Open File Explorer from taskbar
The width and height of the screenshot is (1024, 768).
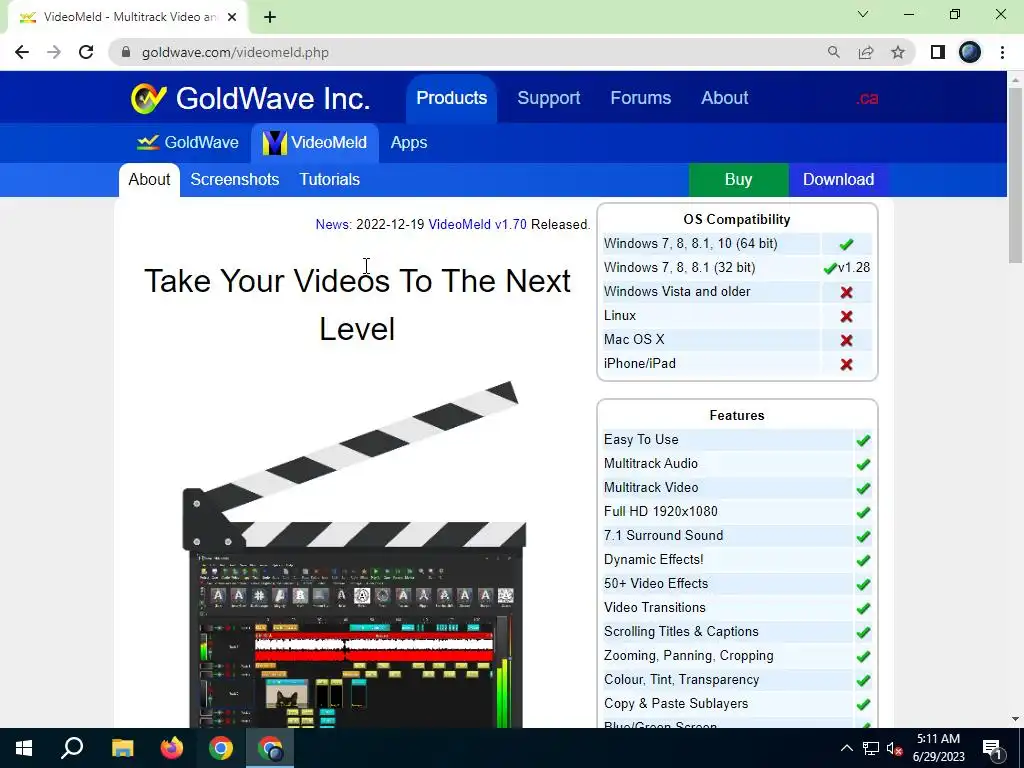click(122, 748)
